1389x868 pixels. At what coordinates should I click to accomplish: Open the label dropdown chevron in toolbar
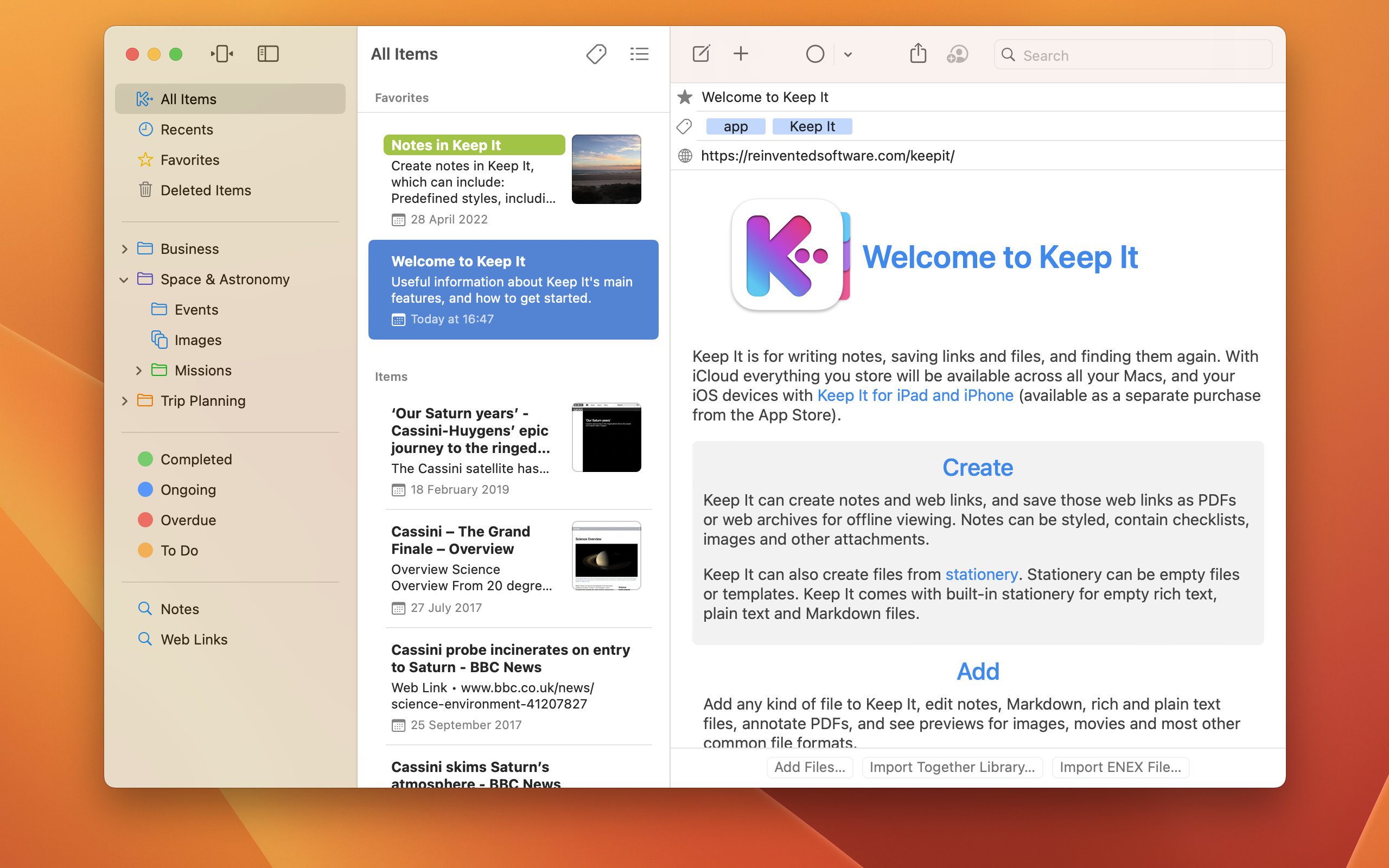(x=848, y=55)
